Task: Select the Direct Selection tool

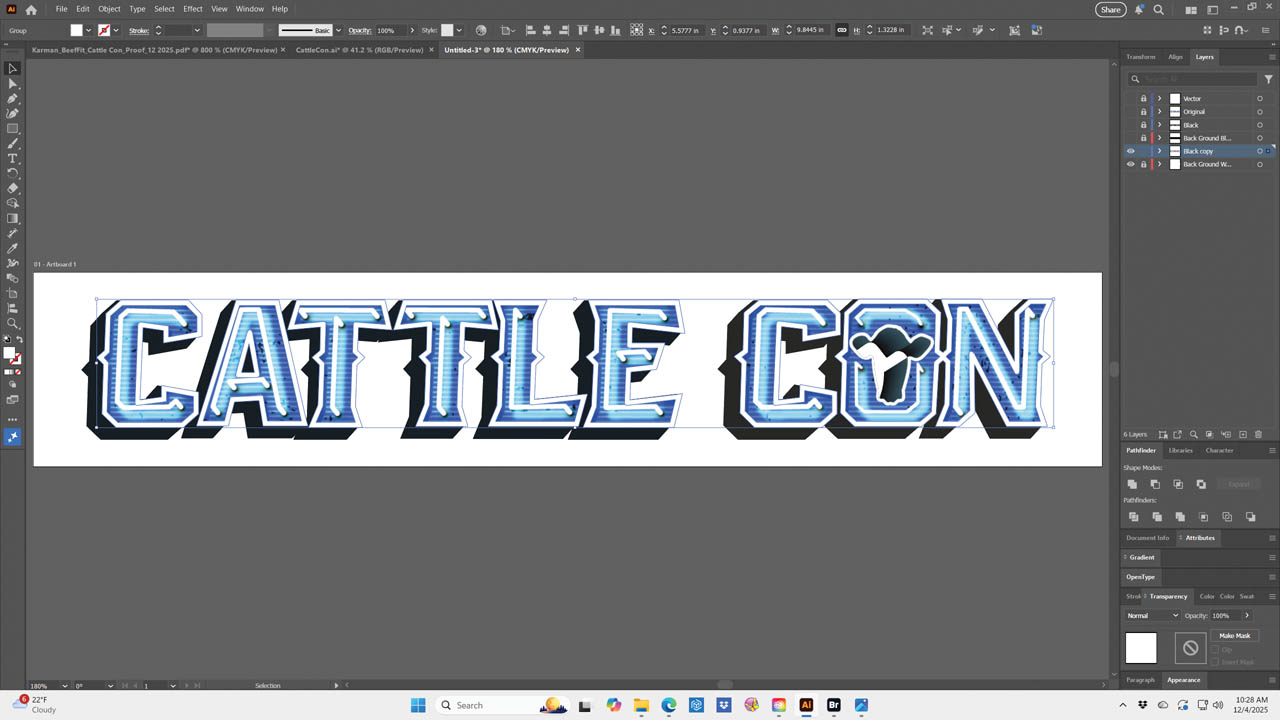Action: (13, 84)
